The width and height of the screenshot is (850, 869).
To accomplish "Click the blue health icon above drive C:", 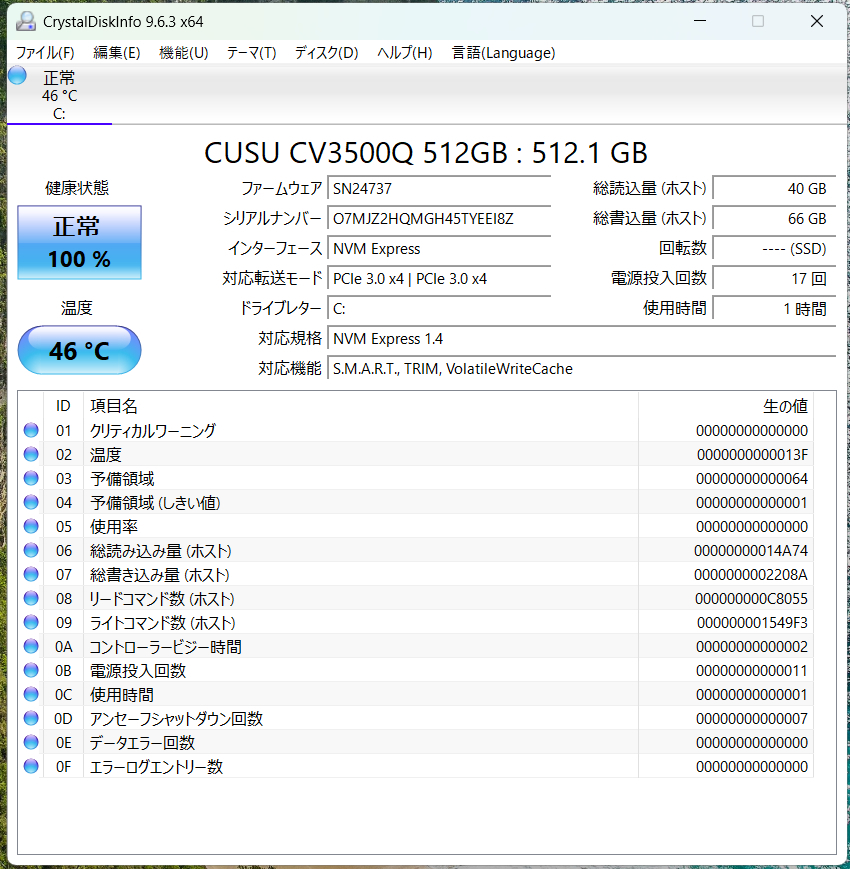I will point(16,75).
